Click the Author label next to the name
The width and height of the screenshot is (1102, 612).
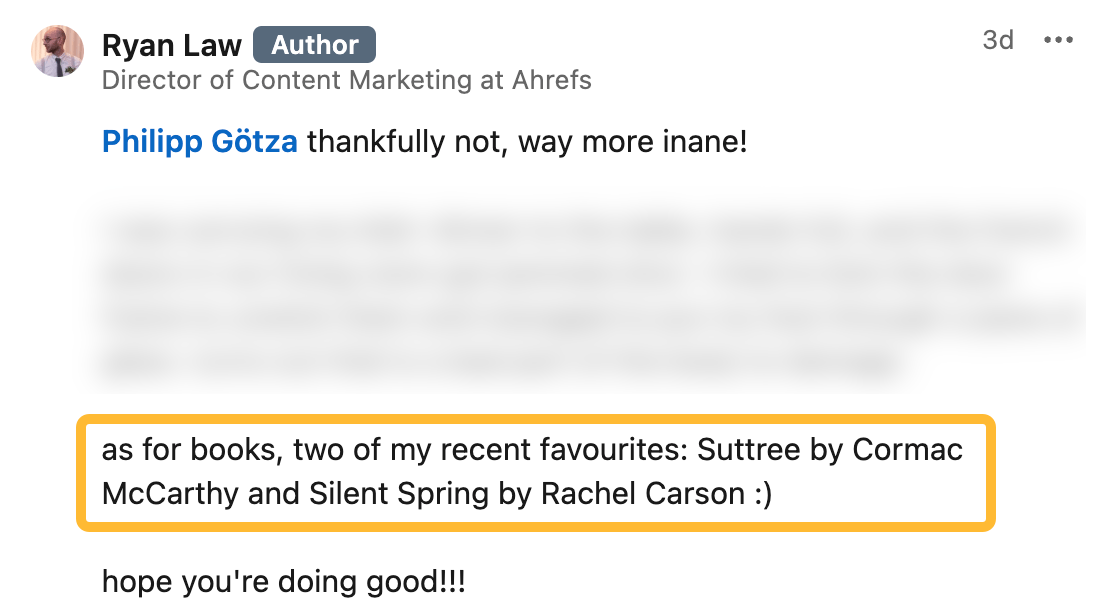[x=314, y=44]
